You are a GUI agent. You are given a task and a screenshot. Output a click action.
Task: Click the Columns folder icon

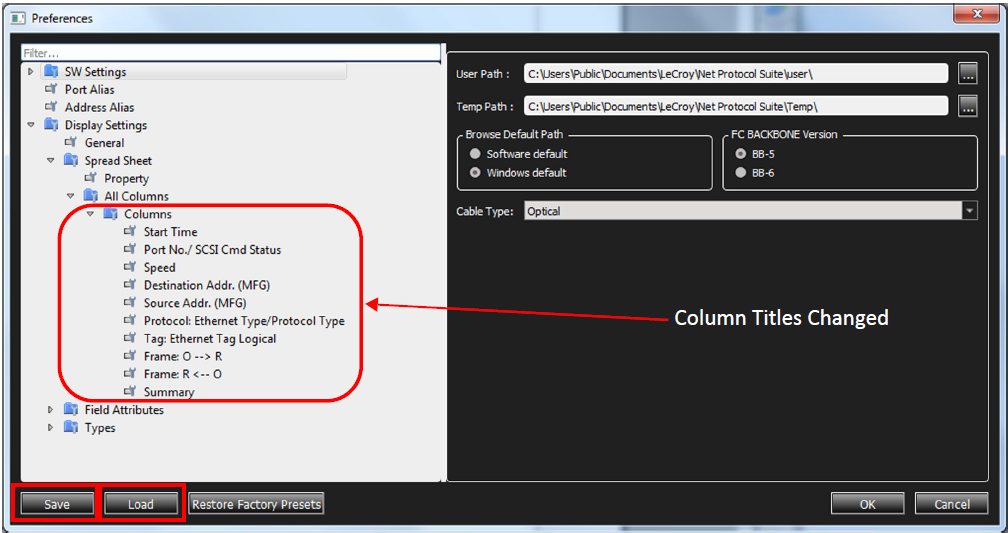point(111,213)
